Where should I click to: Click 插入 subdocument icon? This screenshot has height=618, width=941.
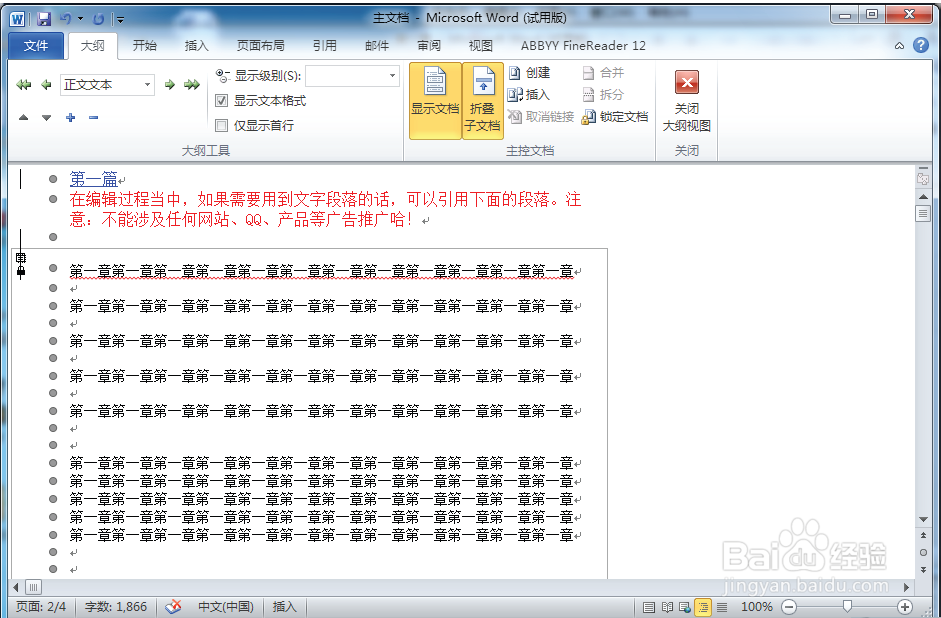click(x=515, y=95)
